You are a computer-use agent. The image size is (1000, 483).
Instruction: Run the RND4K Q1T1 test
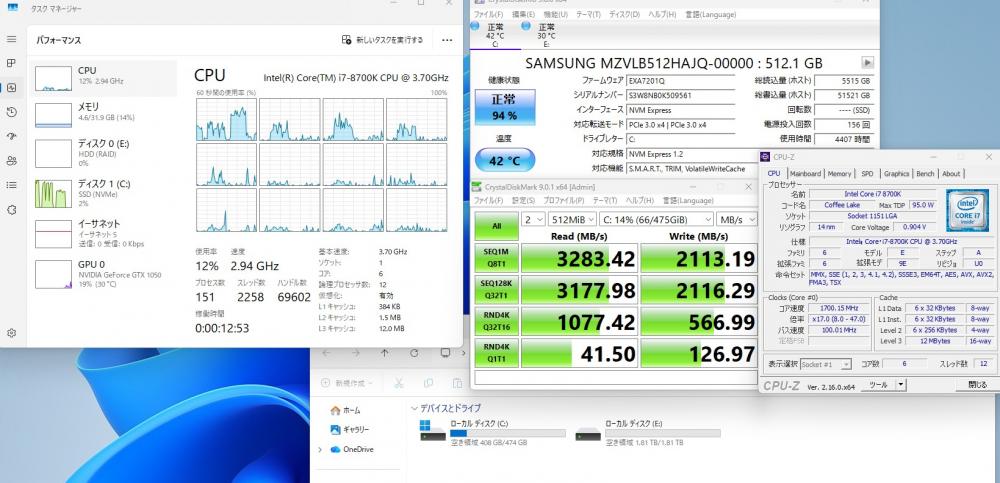click(496, 353)
